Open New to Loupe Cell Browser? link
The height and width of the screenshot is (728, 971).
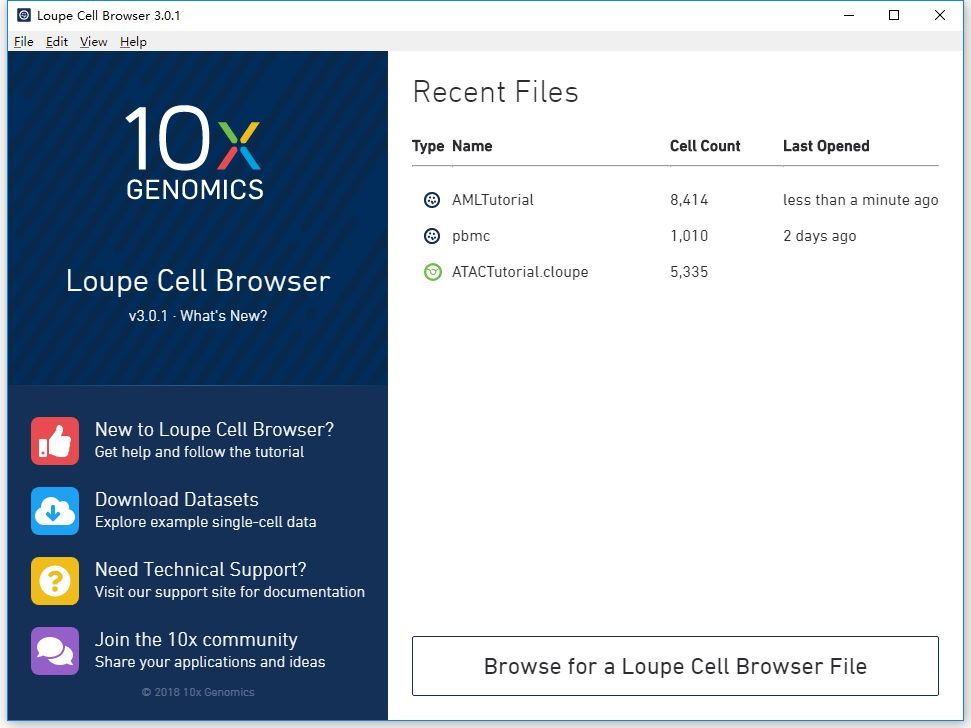pos(214,430)
